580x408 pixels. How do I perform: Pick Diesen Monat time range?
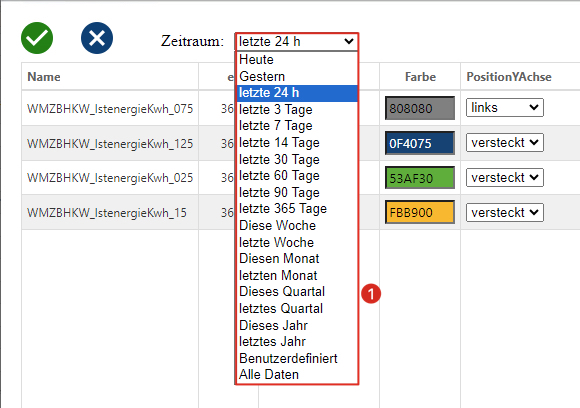(x=297, y=259)
